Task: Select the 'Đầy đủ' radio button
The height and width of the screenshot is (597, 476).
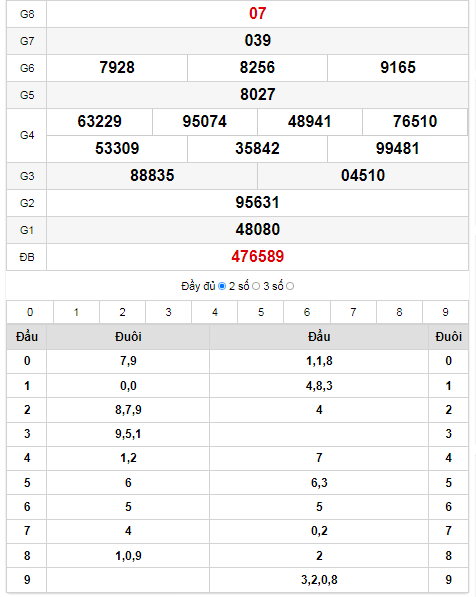Action: tap(222, 286)
